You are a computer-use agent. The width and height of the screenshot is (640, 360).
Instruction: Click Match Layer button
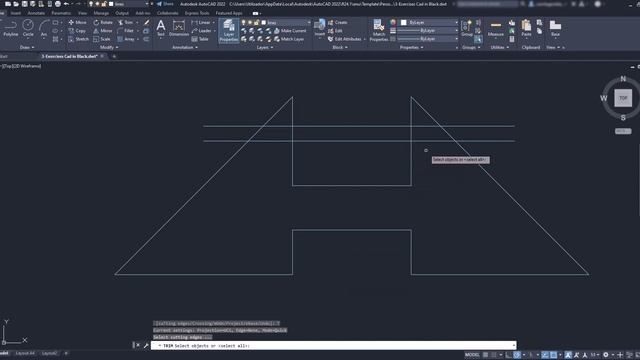point(289,39)
